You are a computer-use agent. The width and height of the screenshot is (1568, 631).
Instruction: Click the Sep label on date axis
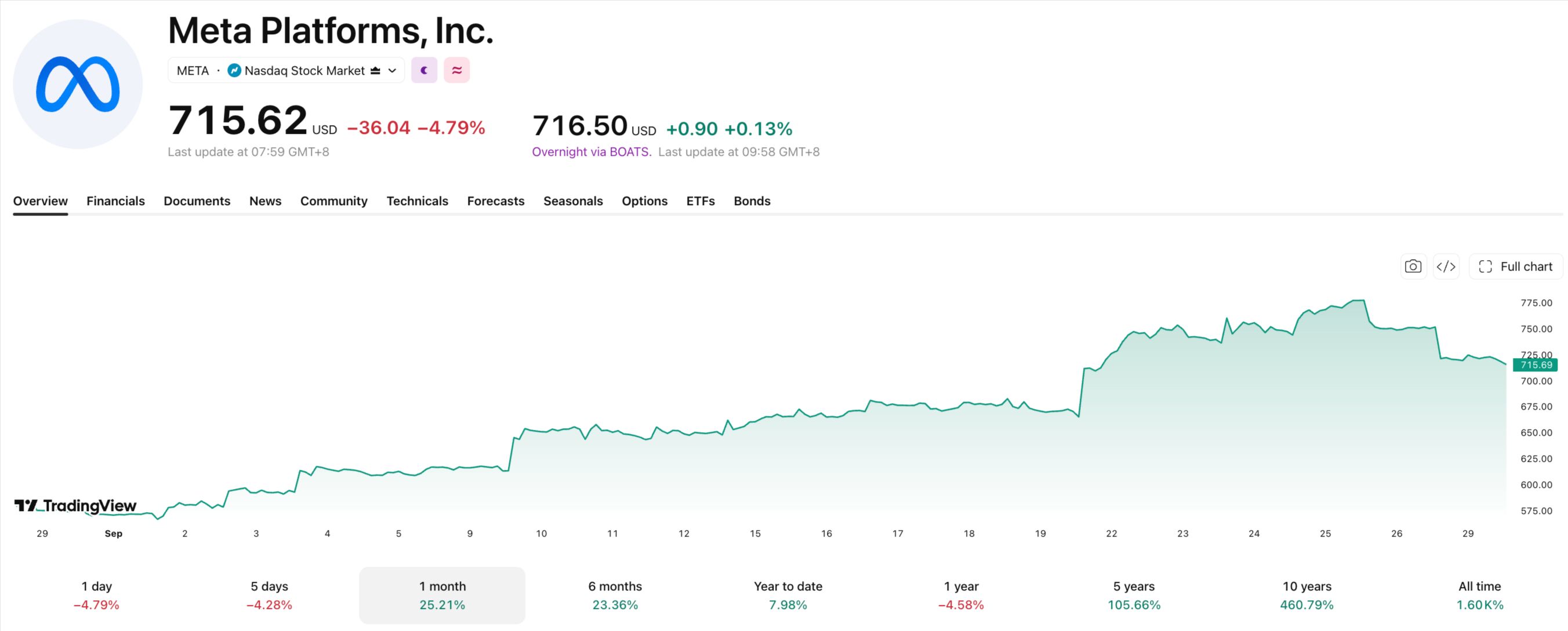click(x=113, y=534)
